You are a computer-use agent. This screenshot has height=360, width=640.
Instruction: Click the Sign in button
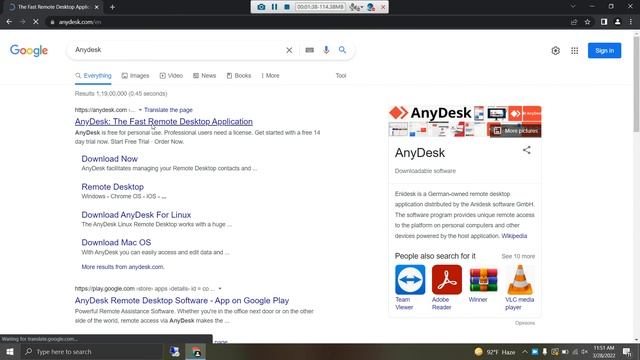(x=604, y=51)
